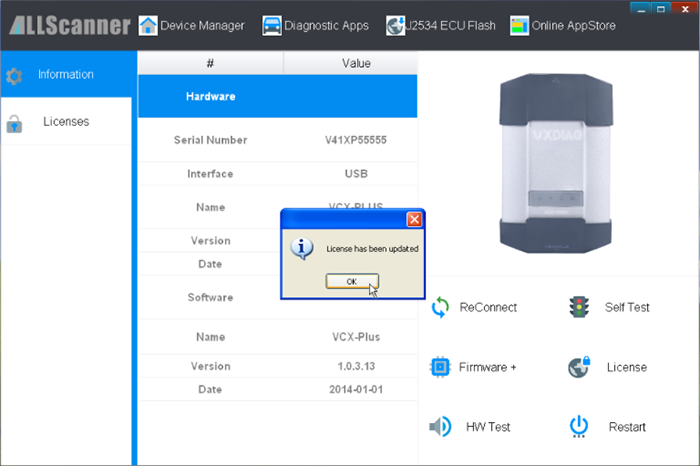
Task: Click the VCX-Plus software name value
Action: (356, 337)
